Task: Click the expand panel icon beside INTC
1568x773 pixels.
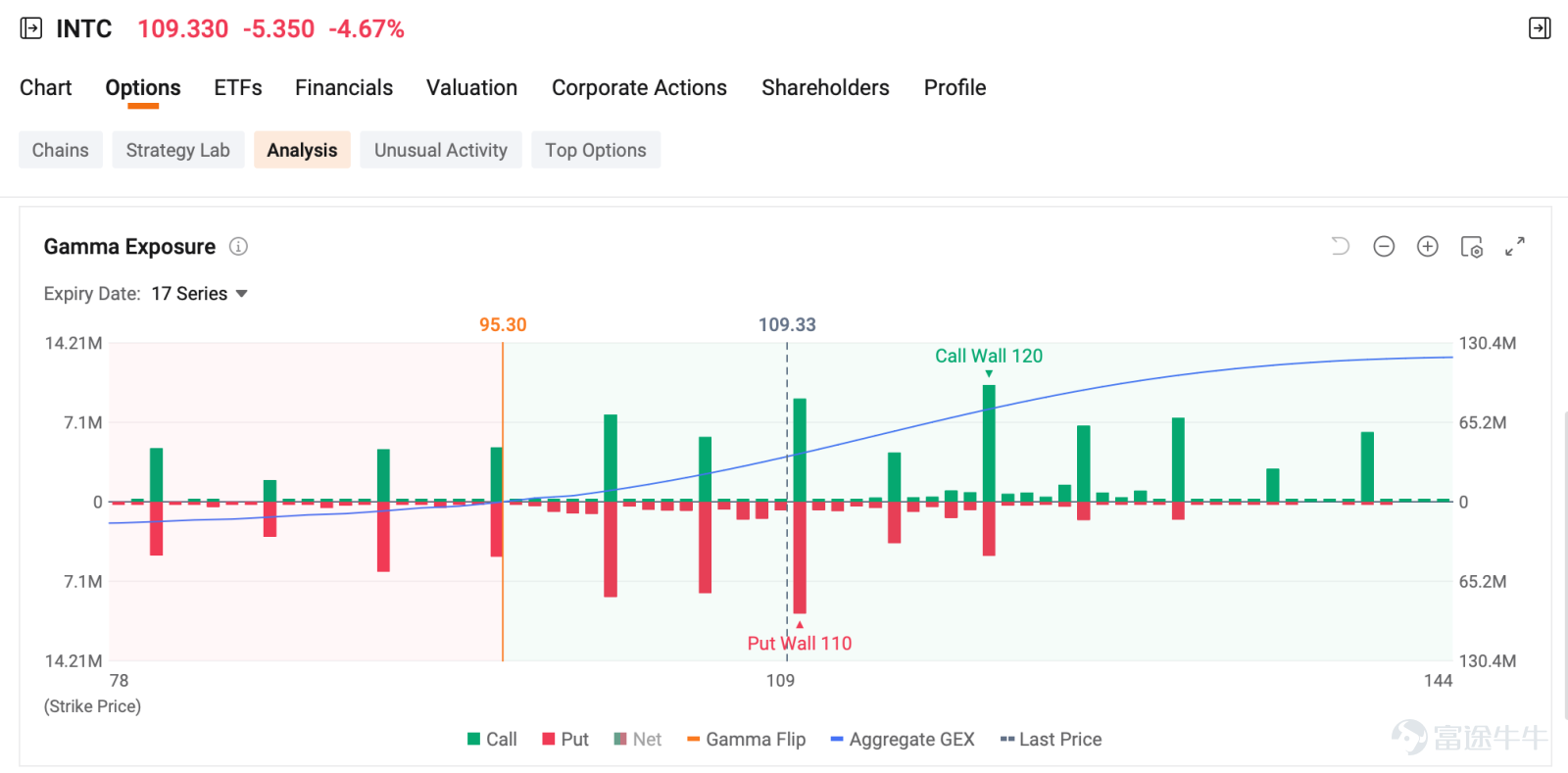Action: point(31,28)
